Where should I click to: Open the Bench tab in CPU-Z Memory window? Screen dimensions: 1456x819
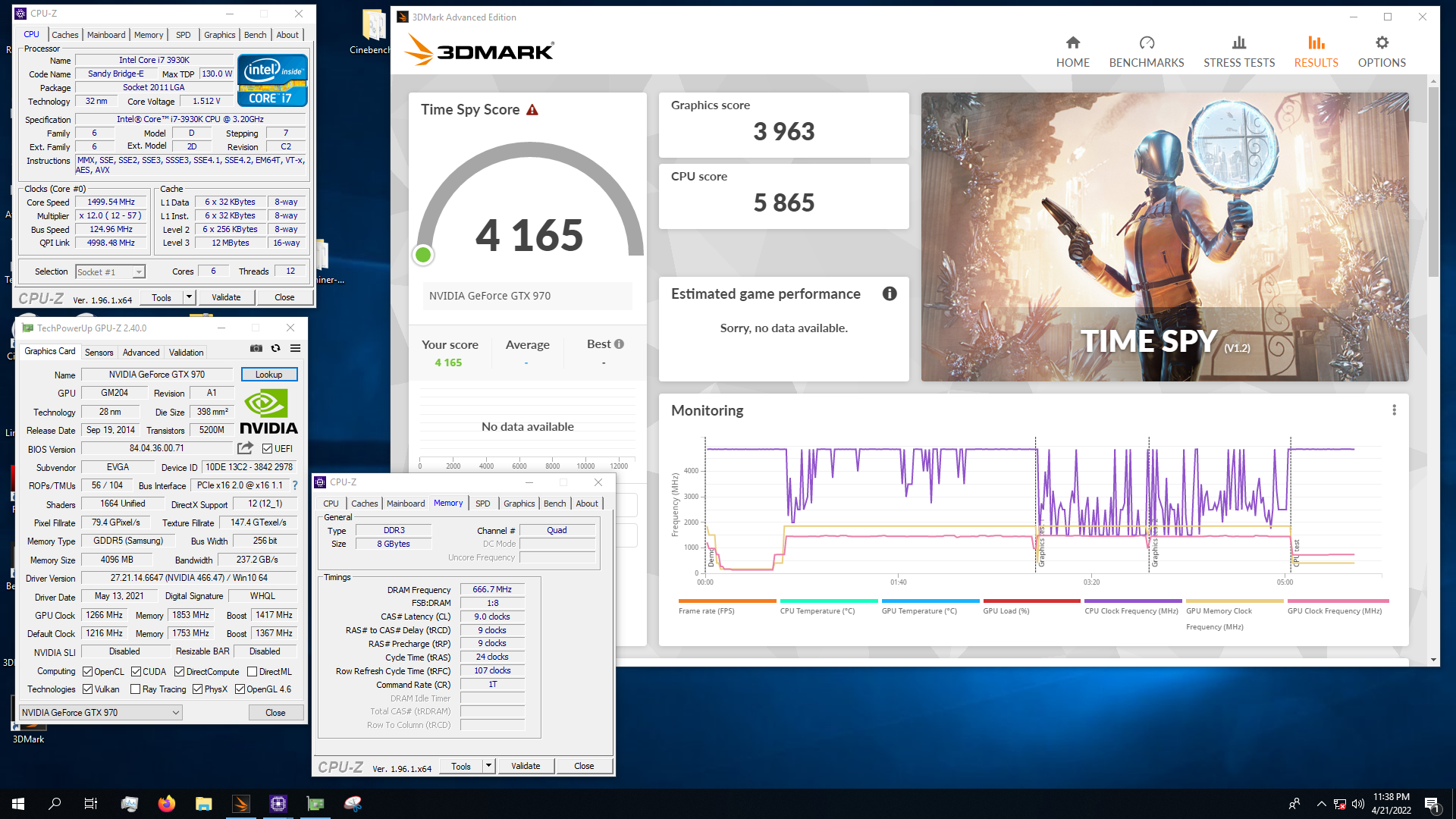click(x=554, y=504)
